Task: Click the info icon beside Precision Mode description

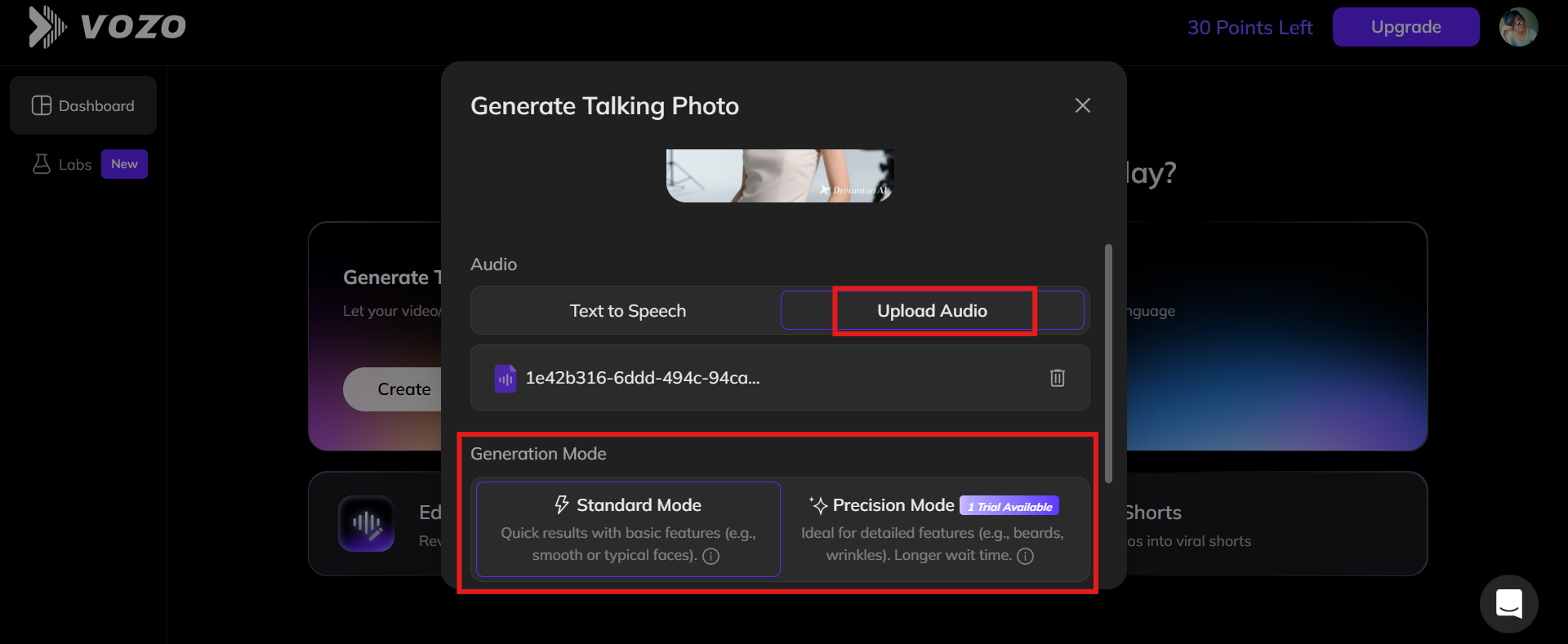Action: click(1026, 556)
